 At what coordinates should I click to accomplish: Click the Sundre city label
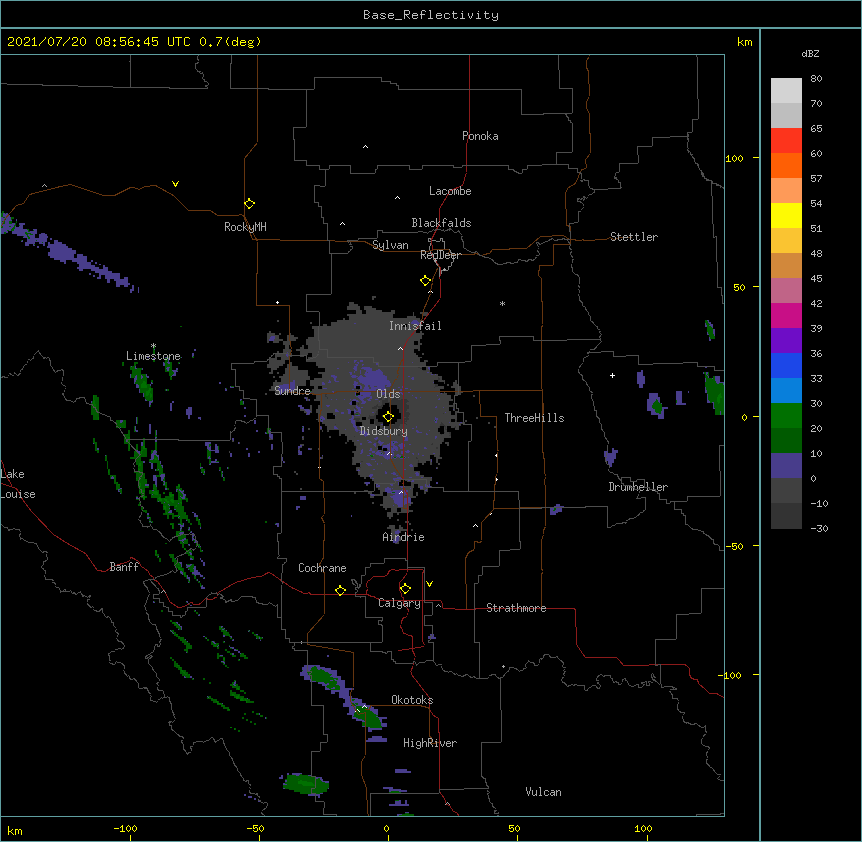(292, 391)
